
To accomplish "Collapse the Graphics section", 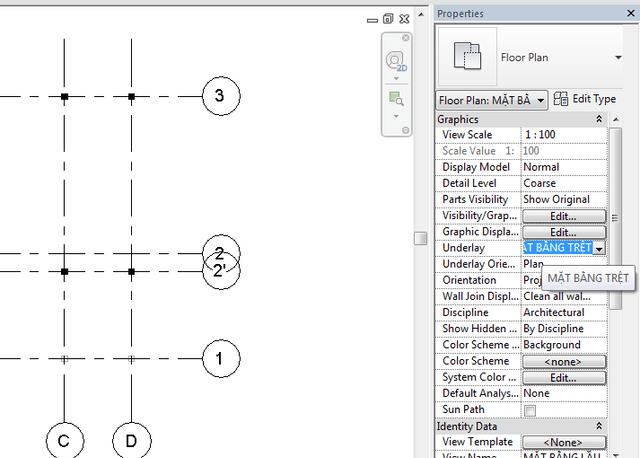I will (599, 119).
